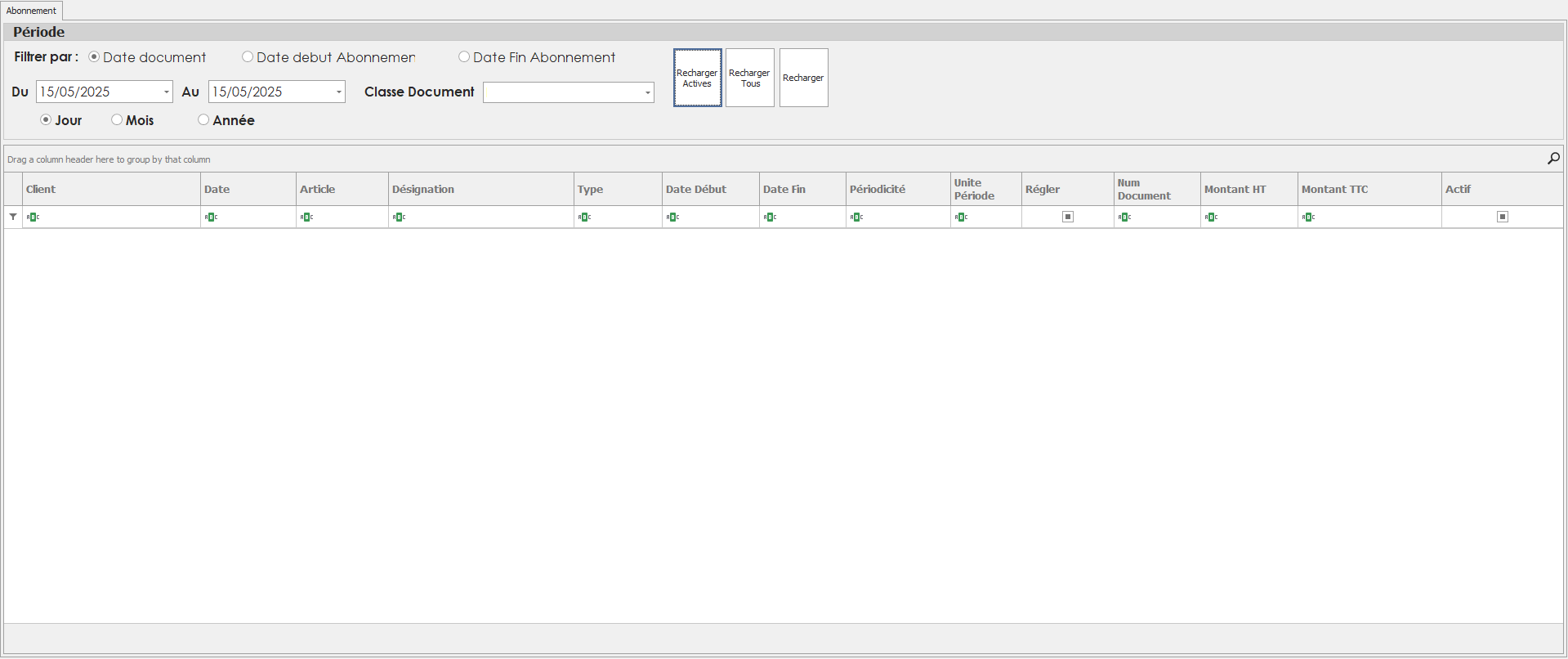This screenshot has width=1568, height=659.
Task: Toggle the Régler filter checkbox
Action: (x=1067, y=217)
